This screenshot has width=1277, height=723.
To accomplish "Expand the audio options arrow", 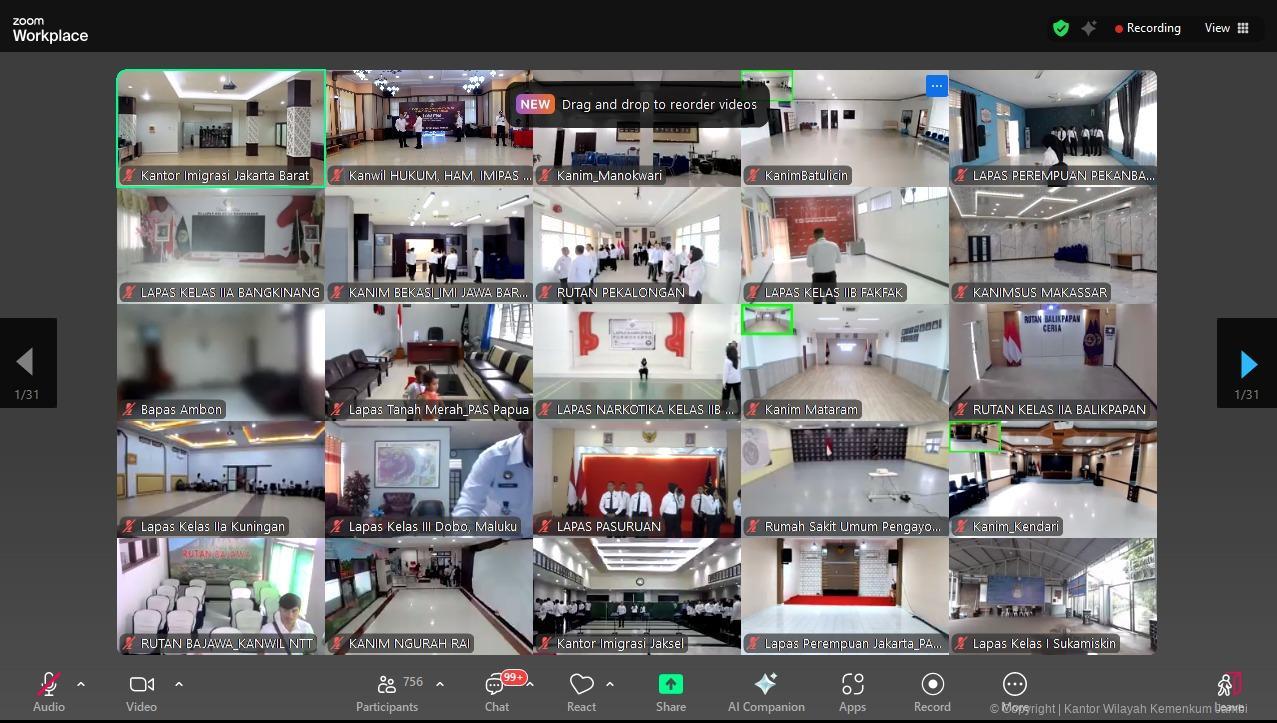I will pos(81,684).
